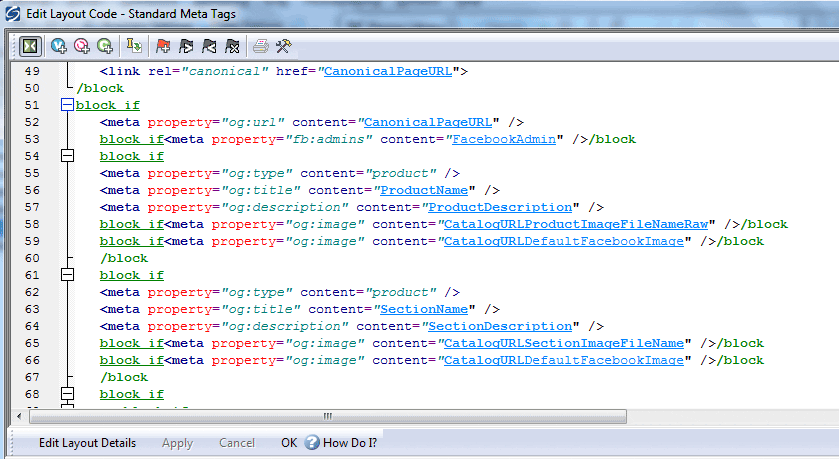839x459 pixels.
Task: Collapse the block if on line 68
Action: tap(67, 394)
